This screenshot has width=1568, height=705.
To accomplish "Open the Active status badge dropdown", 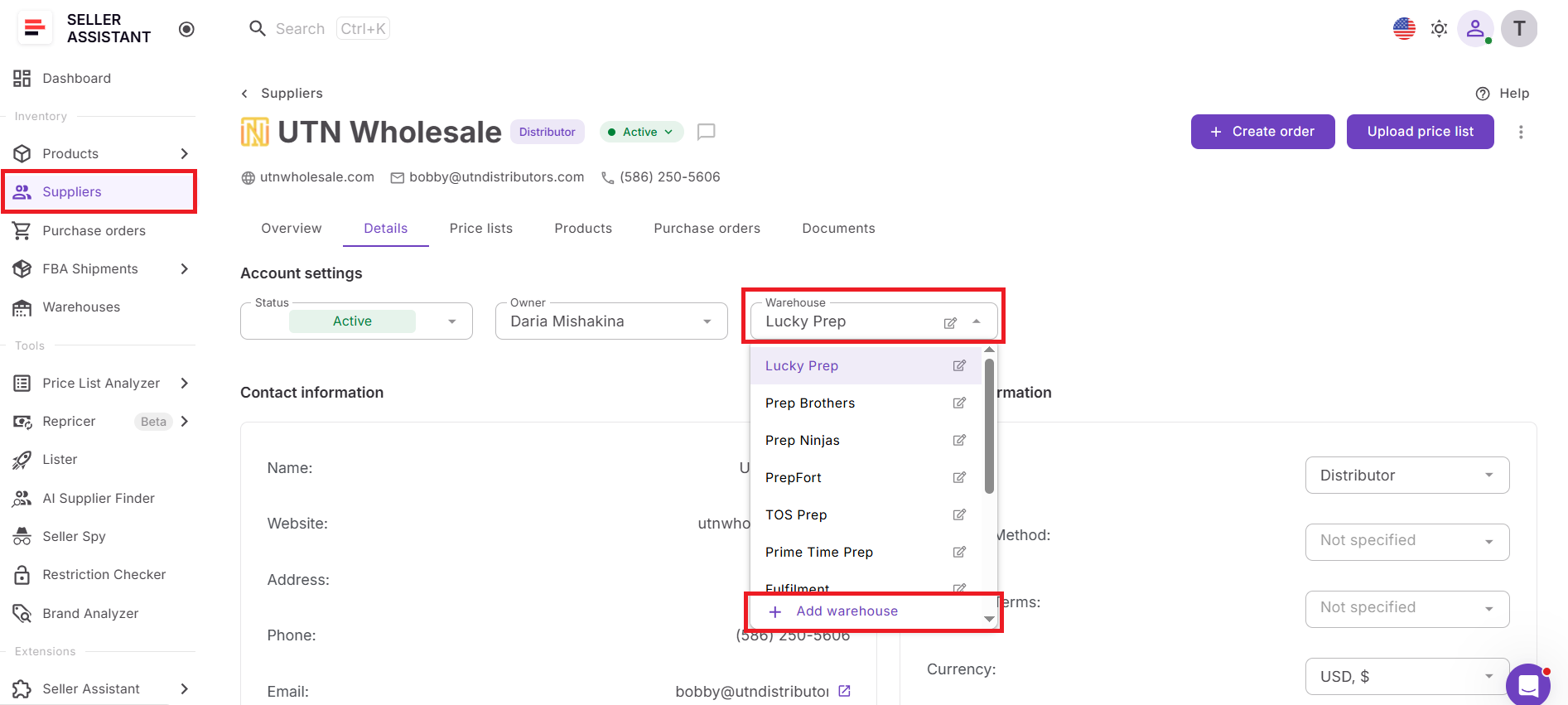I will (641, 132).
